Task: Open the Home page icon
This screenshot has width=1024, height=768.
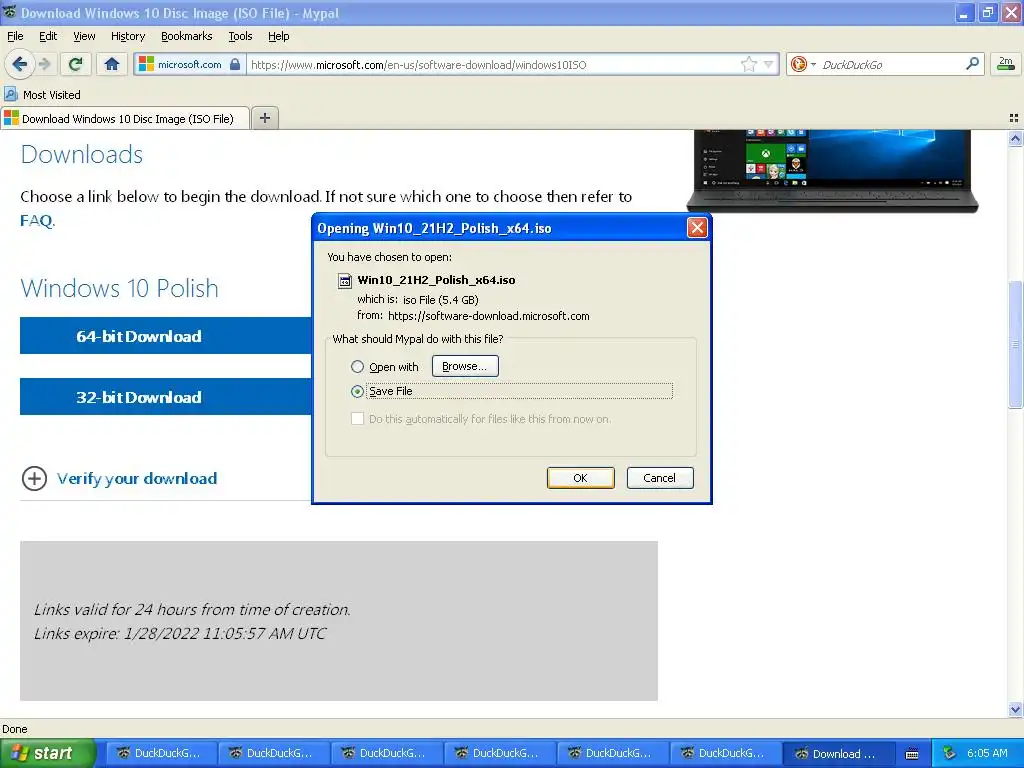Action: coord(112,64)
